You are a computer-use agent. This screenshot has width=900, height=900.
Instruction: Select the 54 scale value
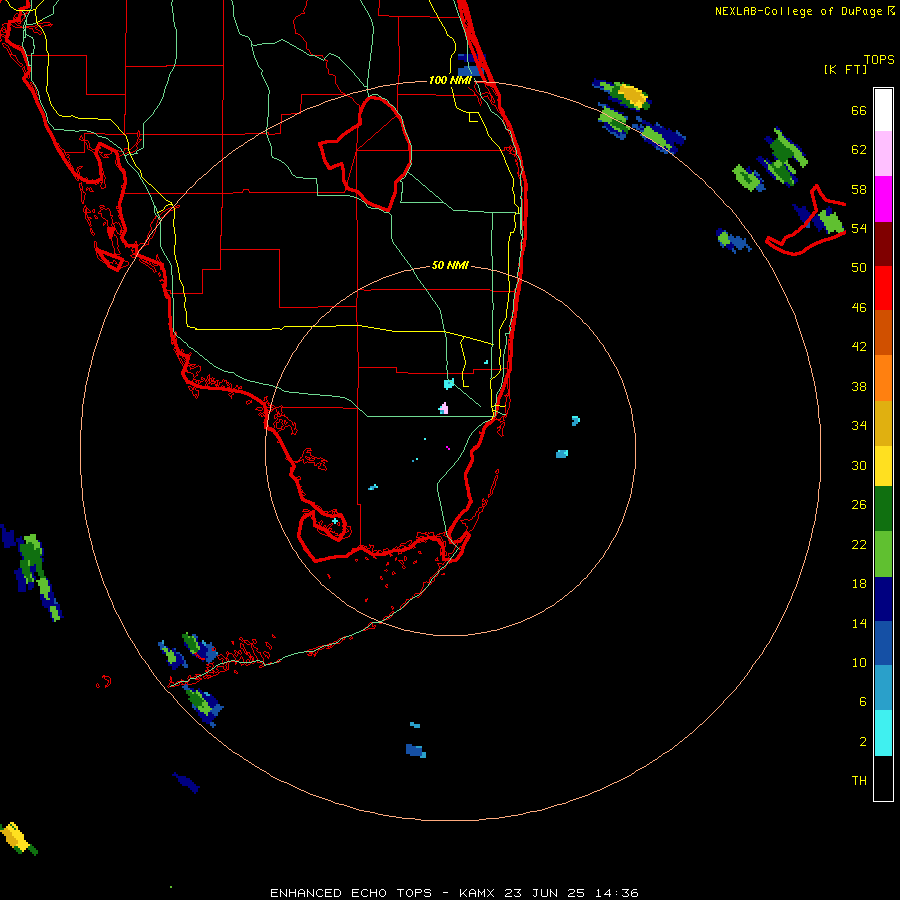pos(859,228)
